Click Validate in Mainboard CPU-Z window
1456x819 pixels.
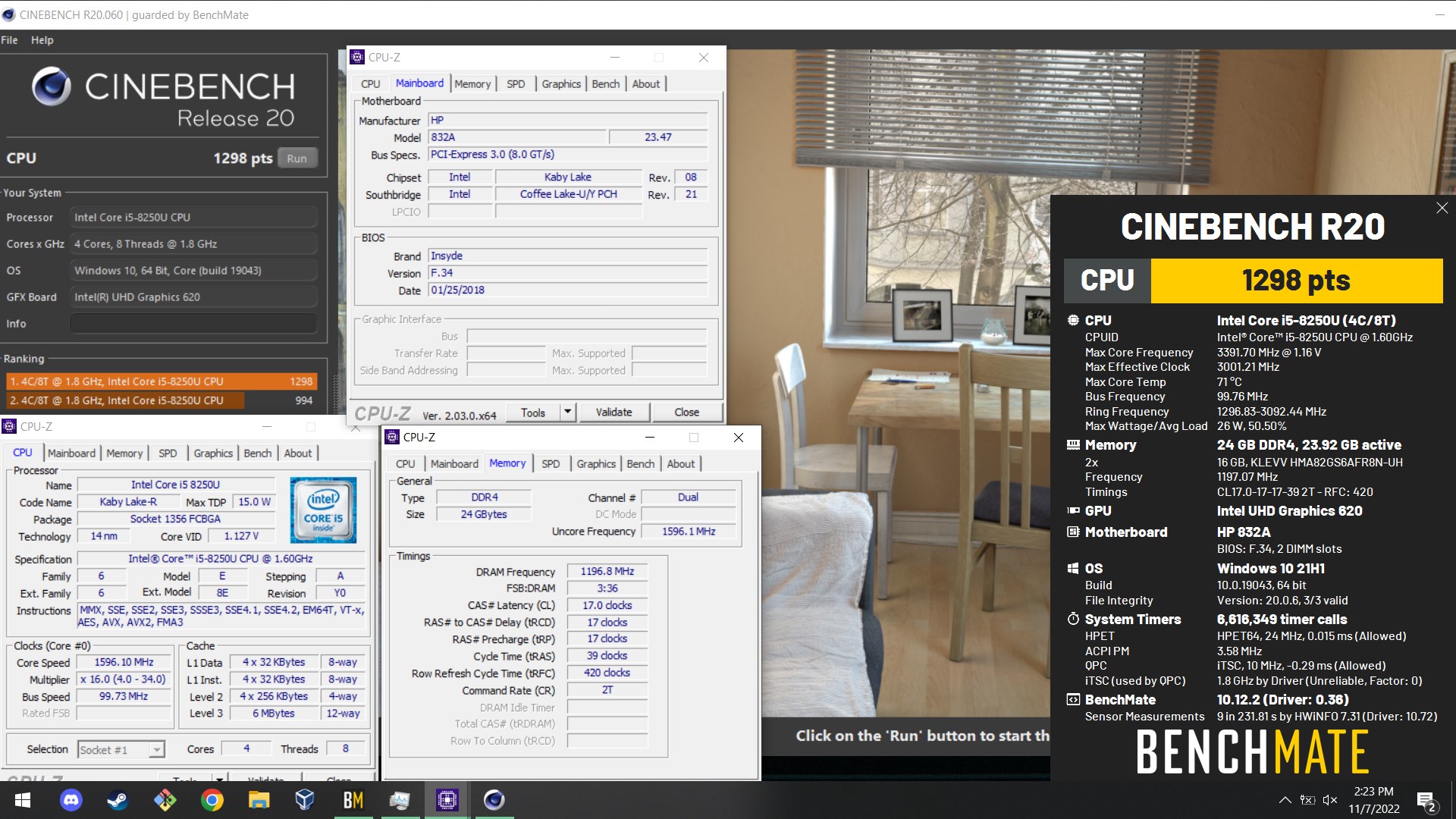[613, 413]
